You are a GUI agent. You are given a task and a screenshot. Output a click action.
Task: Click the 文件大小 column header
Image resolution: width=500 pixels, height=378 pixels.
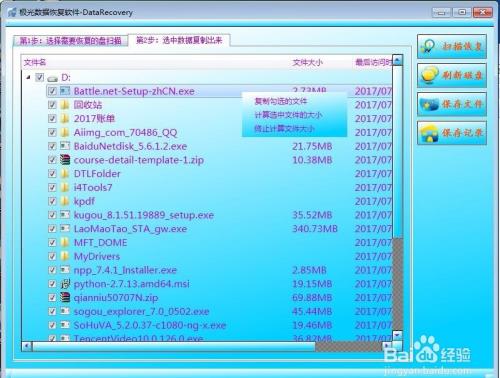click(307, 62)
